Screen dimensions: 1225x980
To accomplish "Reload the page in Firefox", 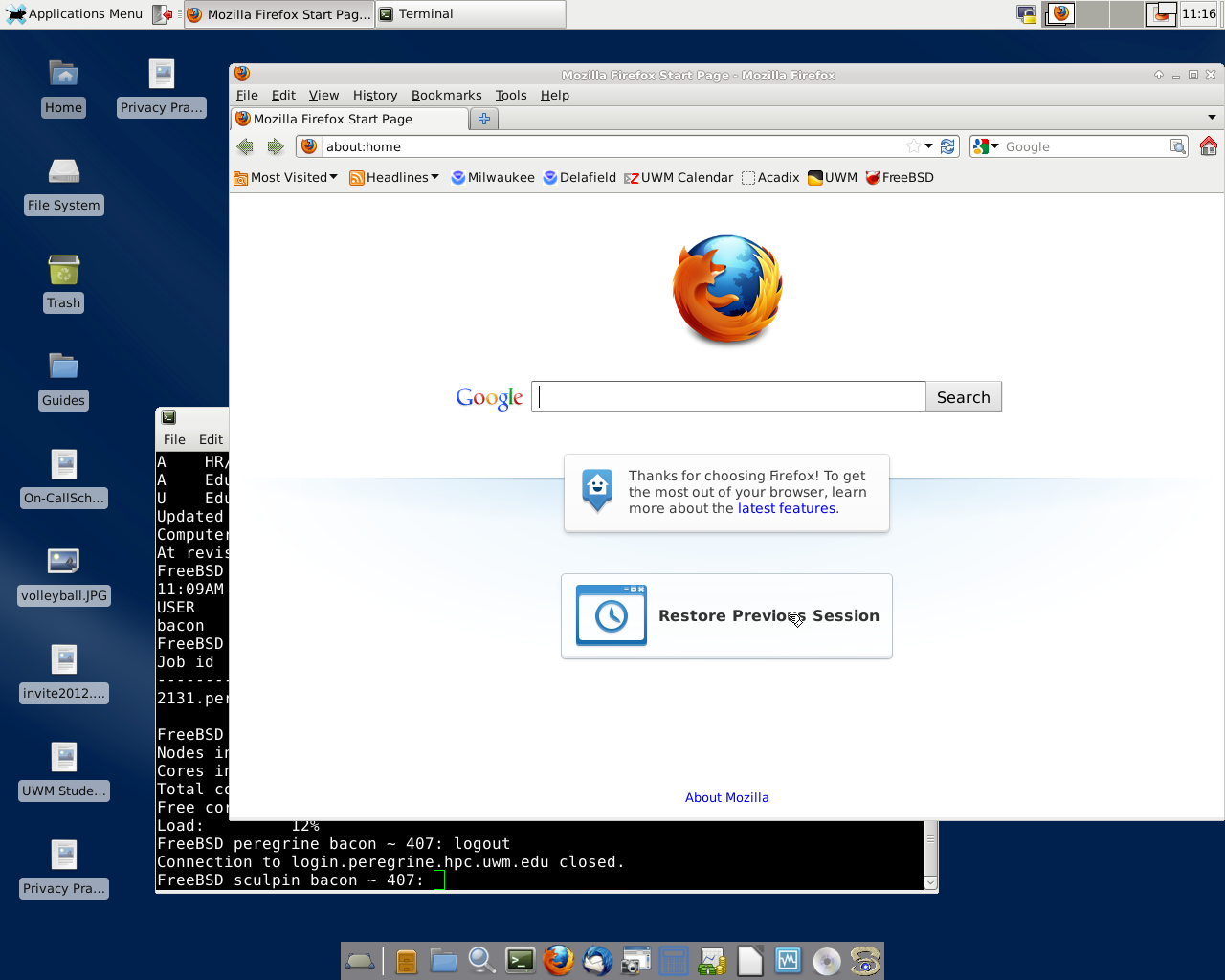I will pos(947,146).
